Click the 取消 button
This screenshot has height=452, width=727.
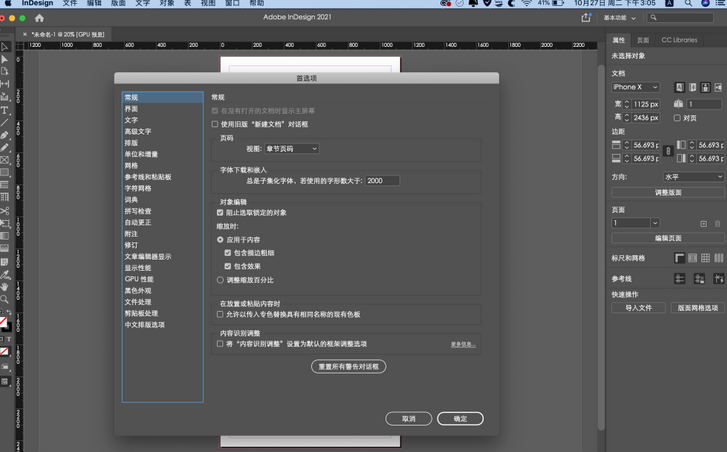[x=408, y=419]
